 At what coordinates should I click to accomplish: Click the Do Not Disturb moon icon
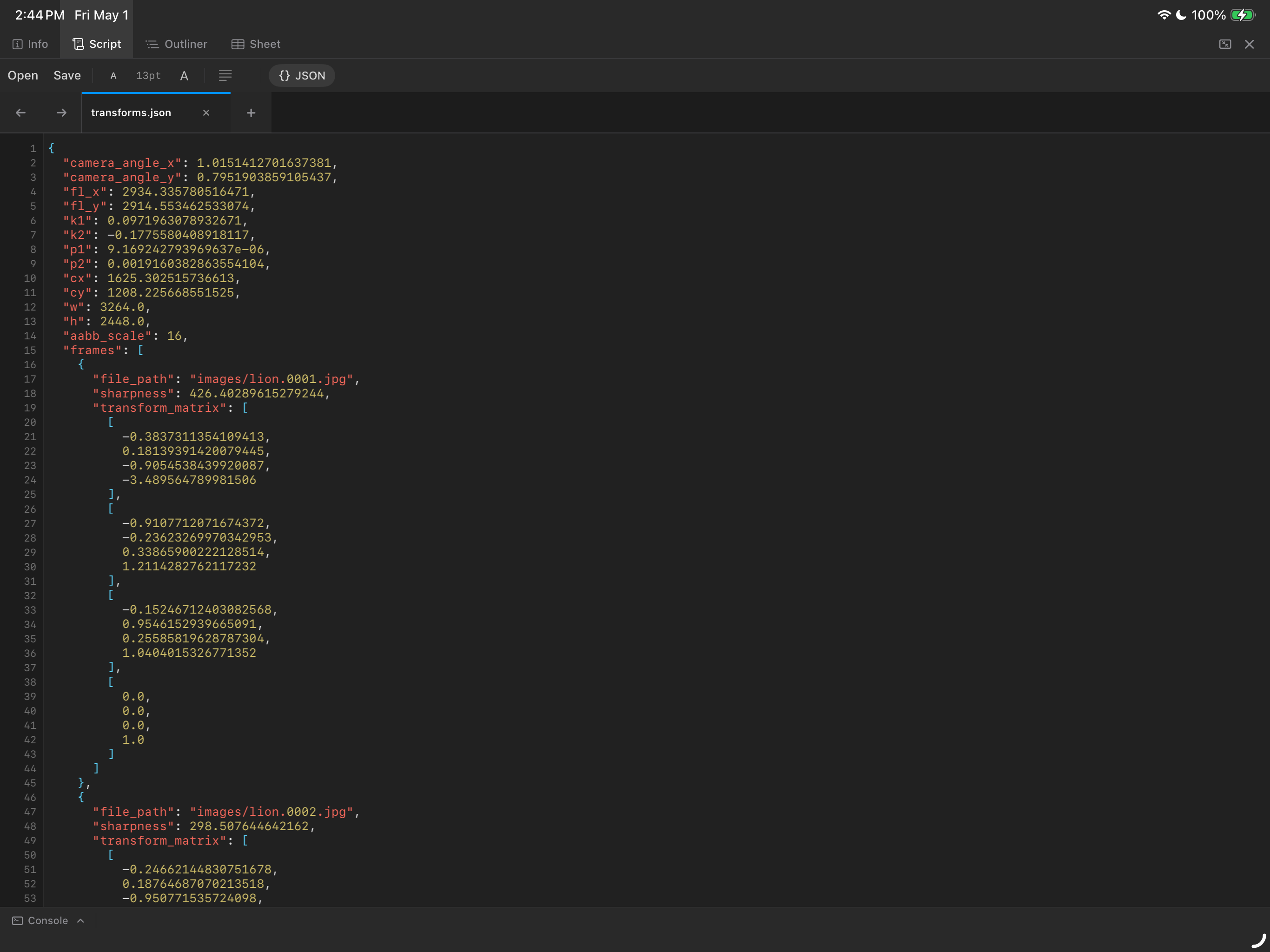(1180, 15)
